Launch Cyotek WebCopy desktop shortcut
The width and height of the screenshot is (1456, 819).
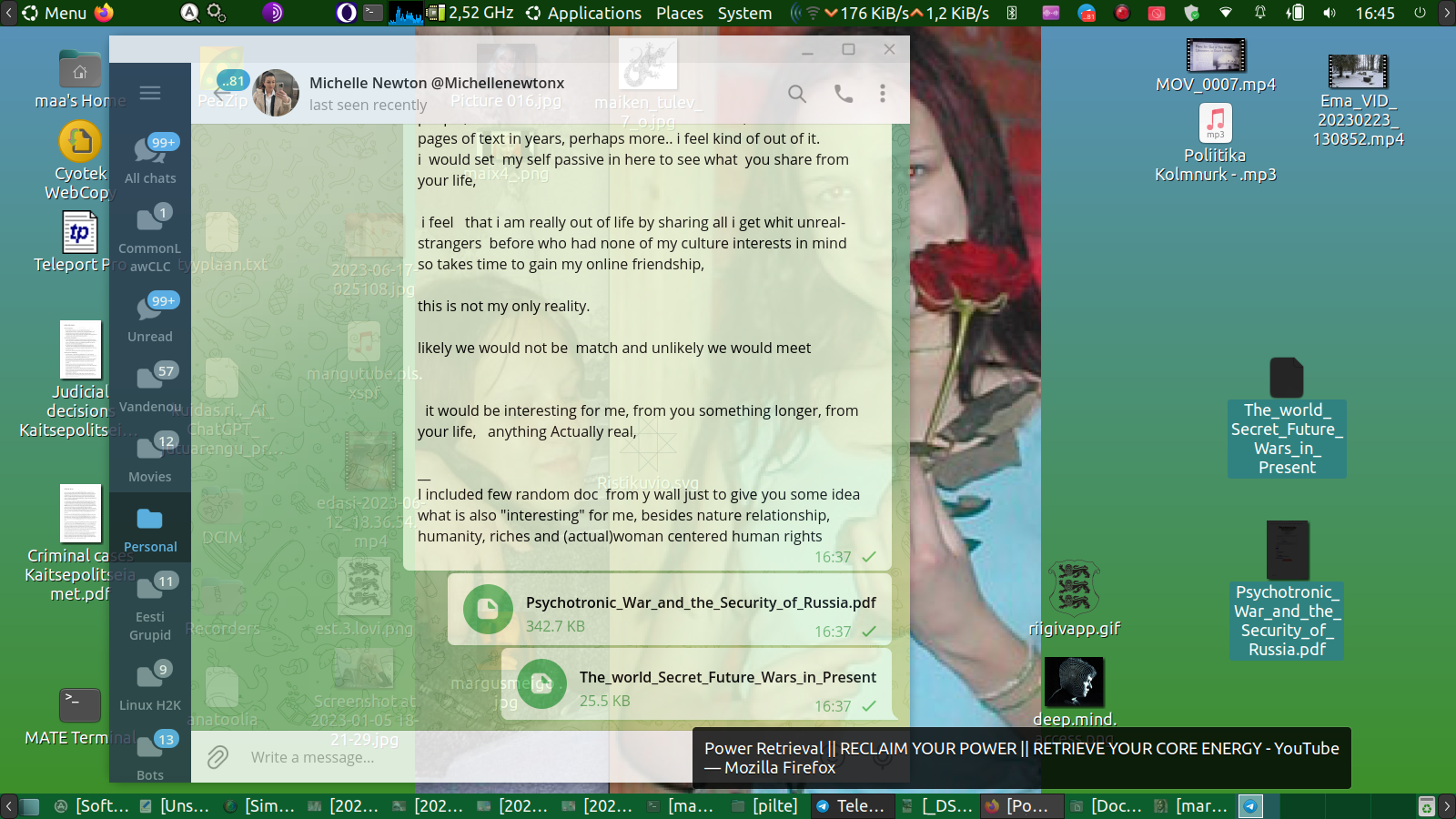[x=80, y=161]
